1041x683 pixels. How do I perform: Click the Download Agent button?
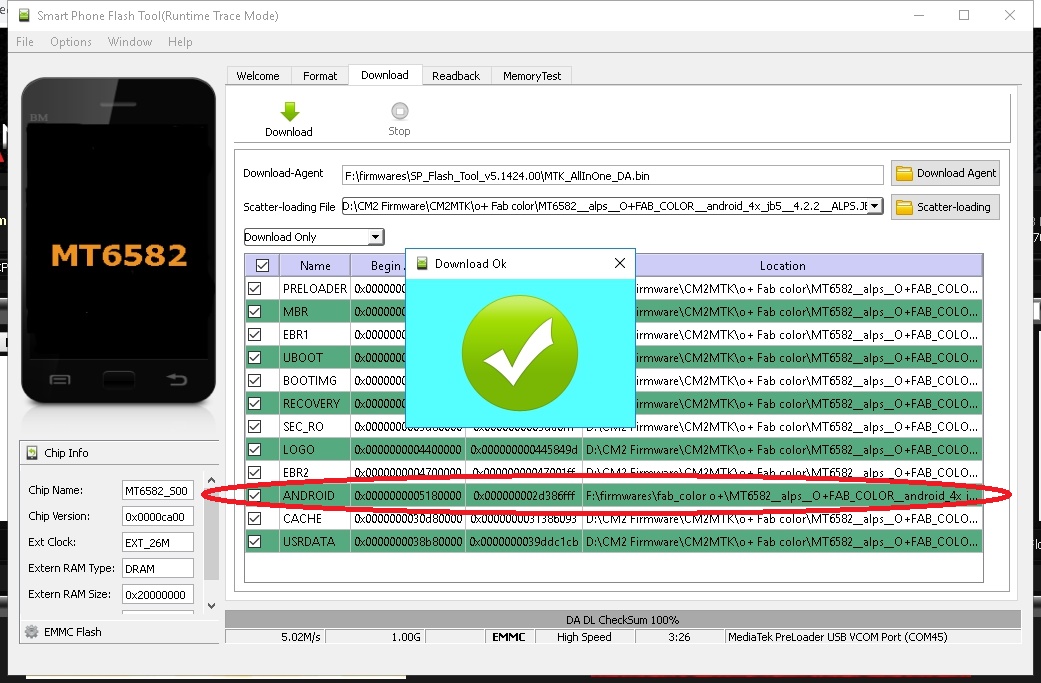click(945, 173)
